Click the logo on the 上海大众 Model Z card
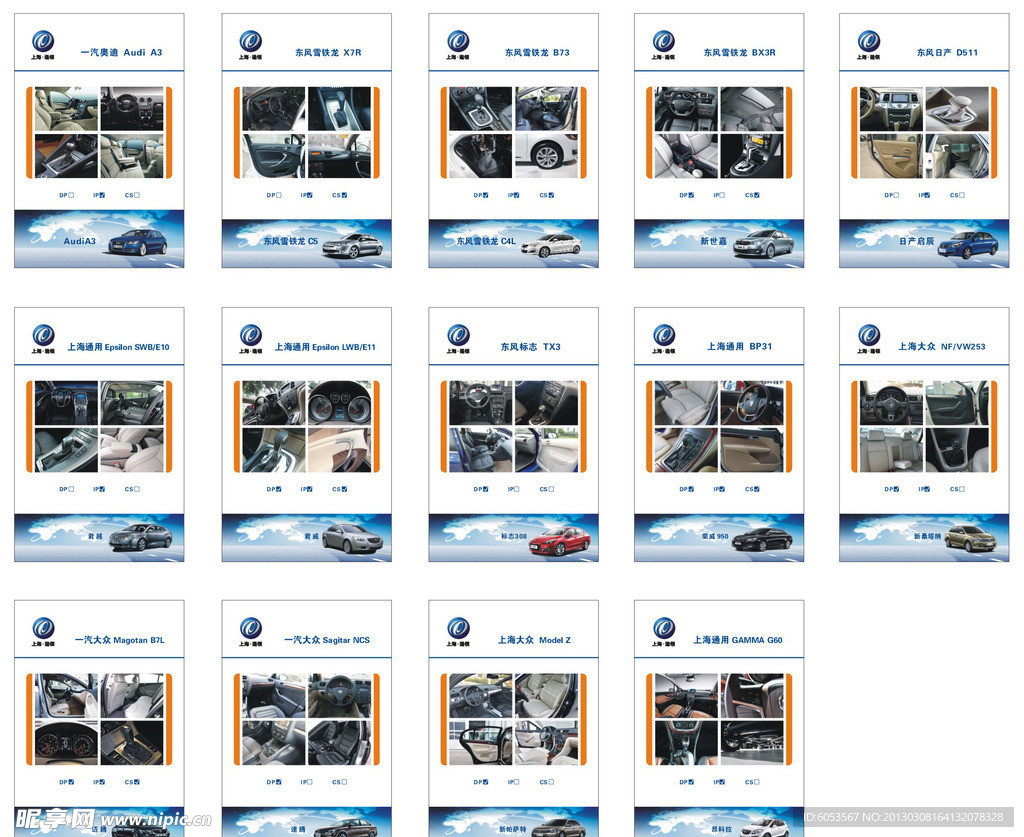1024x837 pixels. [x=458, y=632]
